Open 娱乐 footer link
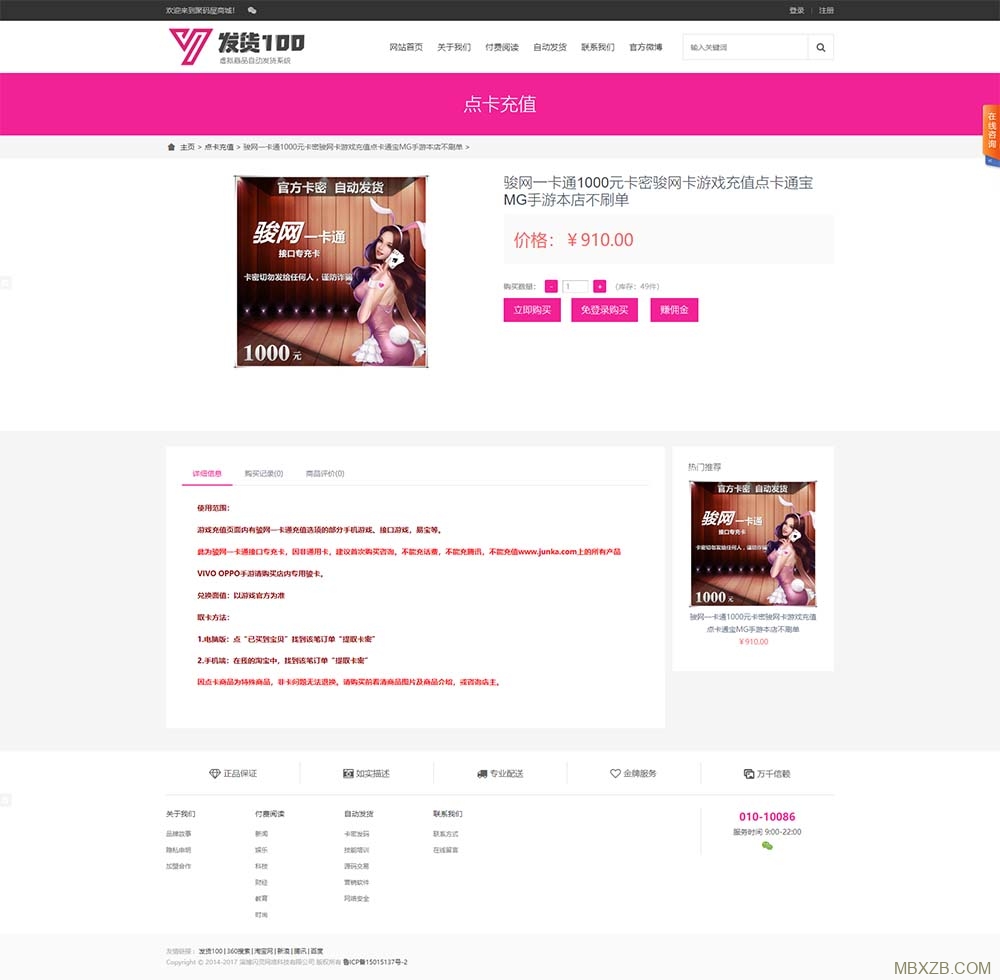 [x=261, y=850]
